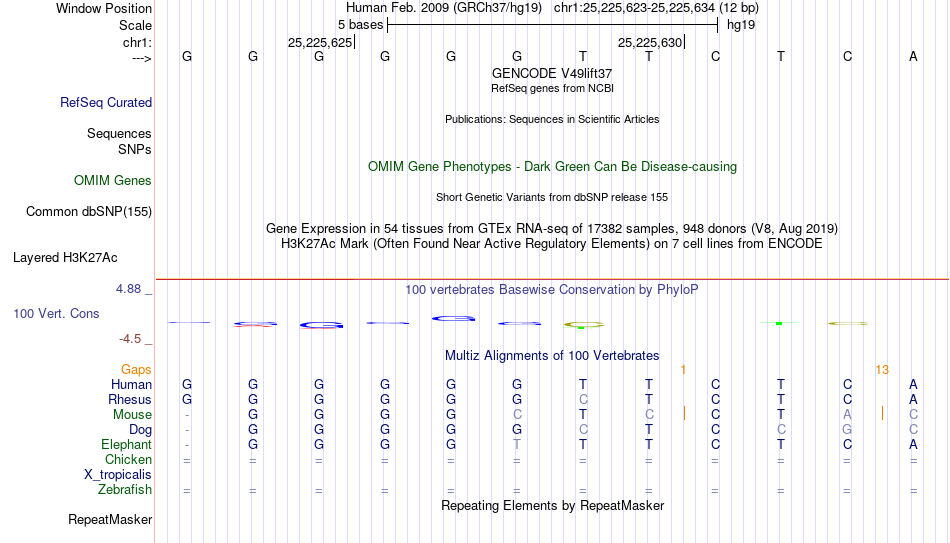Click the Layered H3K27Ac track label
950x543 pixels.
tap(65, 258)
